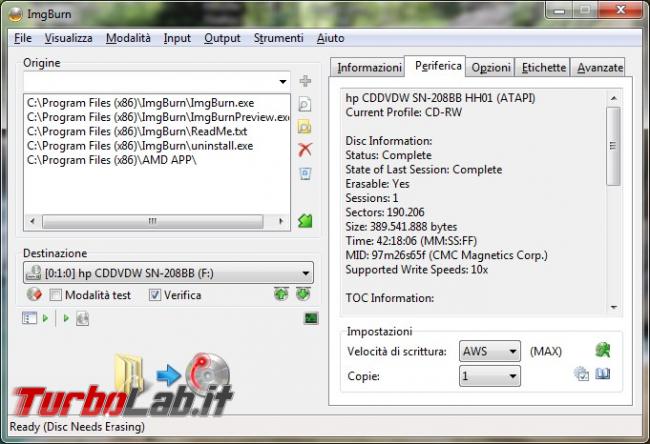Open the Visualizza menu
The width and height of the screenshot is (650, 444).
pos(68,38)
